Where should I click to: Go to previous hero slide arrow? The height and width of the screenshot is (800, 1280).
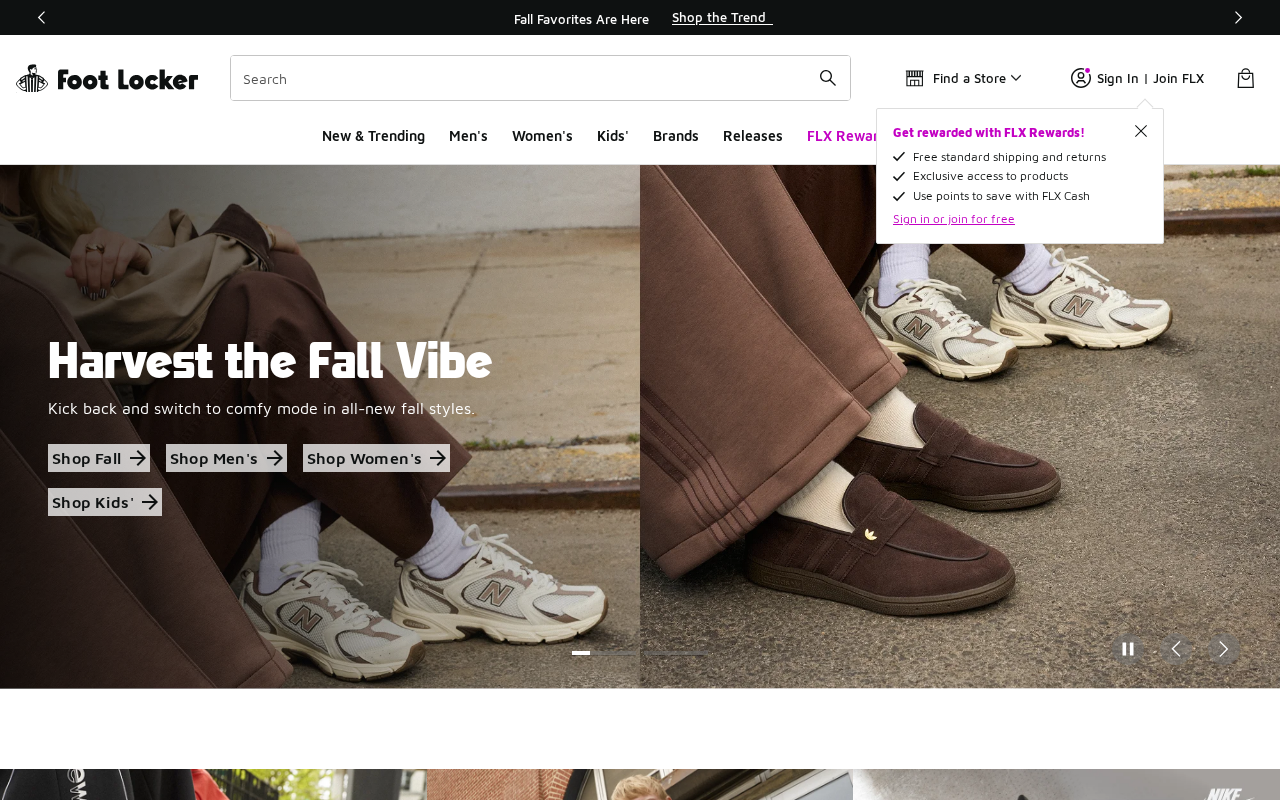[1176, 649]
